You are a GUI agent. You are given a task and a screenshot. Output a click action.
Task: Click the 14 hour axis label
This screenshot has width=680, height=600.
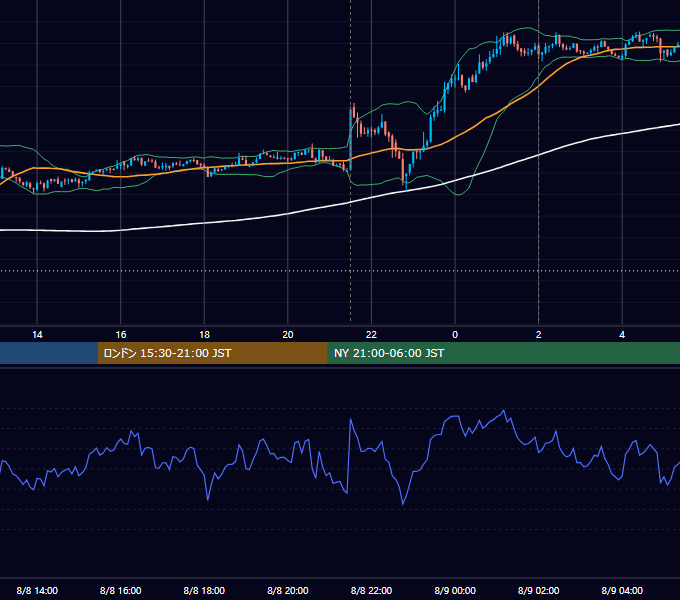pos(37,335)
